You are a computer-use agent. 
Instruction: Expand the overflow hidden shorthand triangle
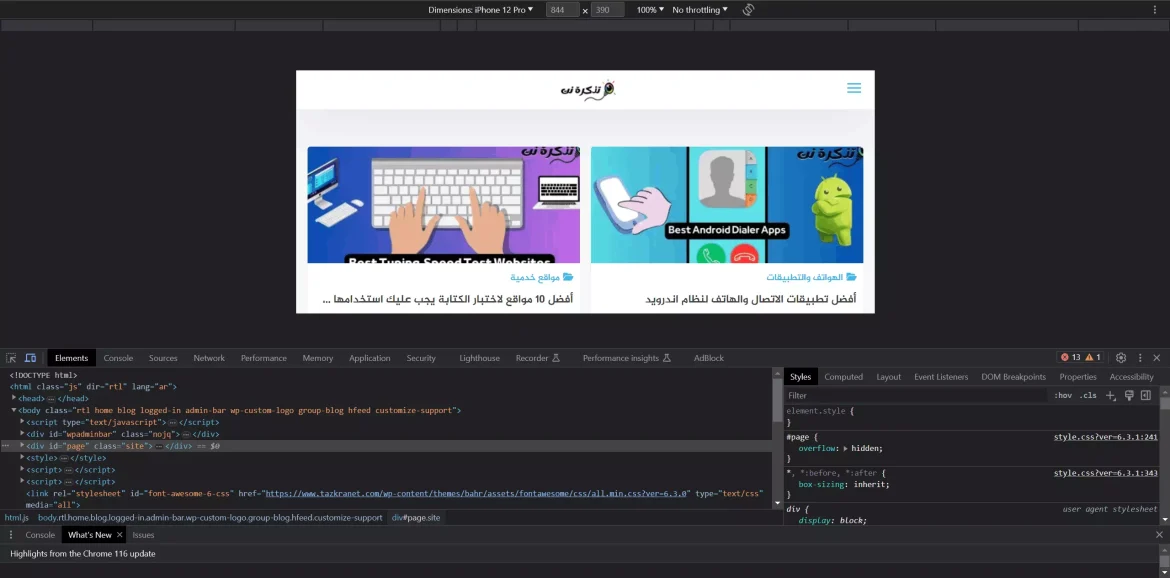coord(845,449)
